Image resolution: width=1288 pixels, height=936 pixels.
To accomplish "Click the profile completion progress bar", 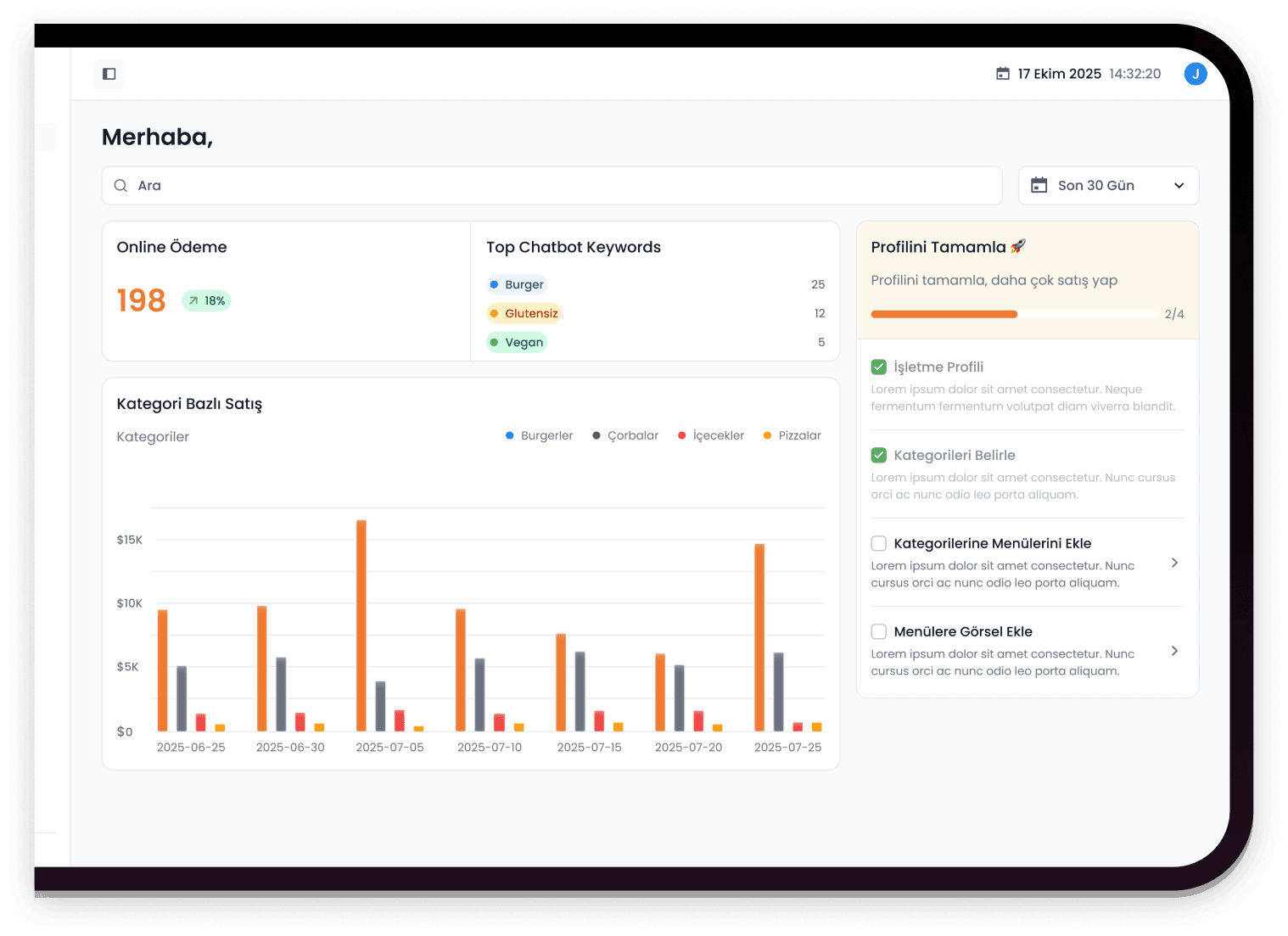I will 1013,315.
